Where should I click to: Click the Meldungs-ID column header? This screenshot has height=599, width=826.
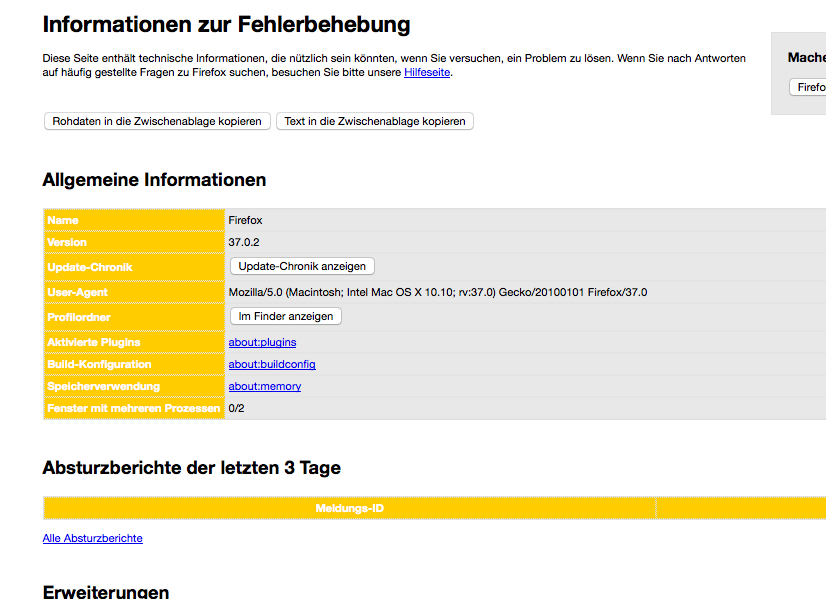[350, 508]
